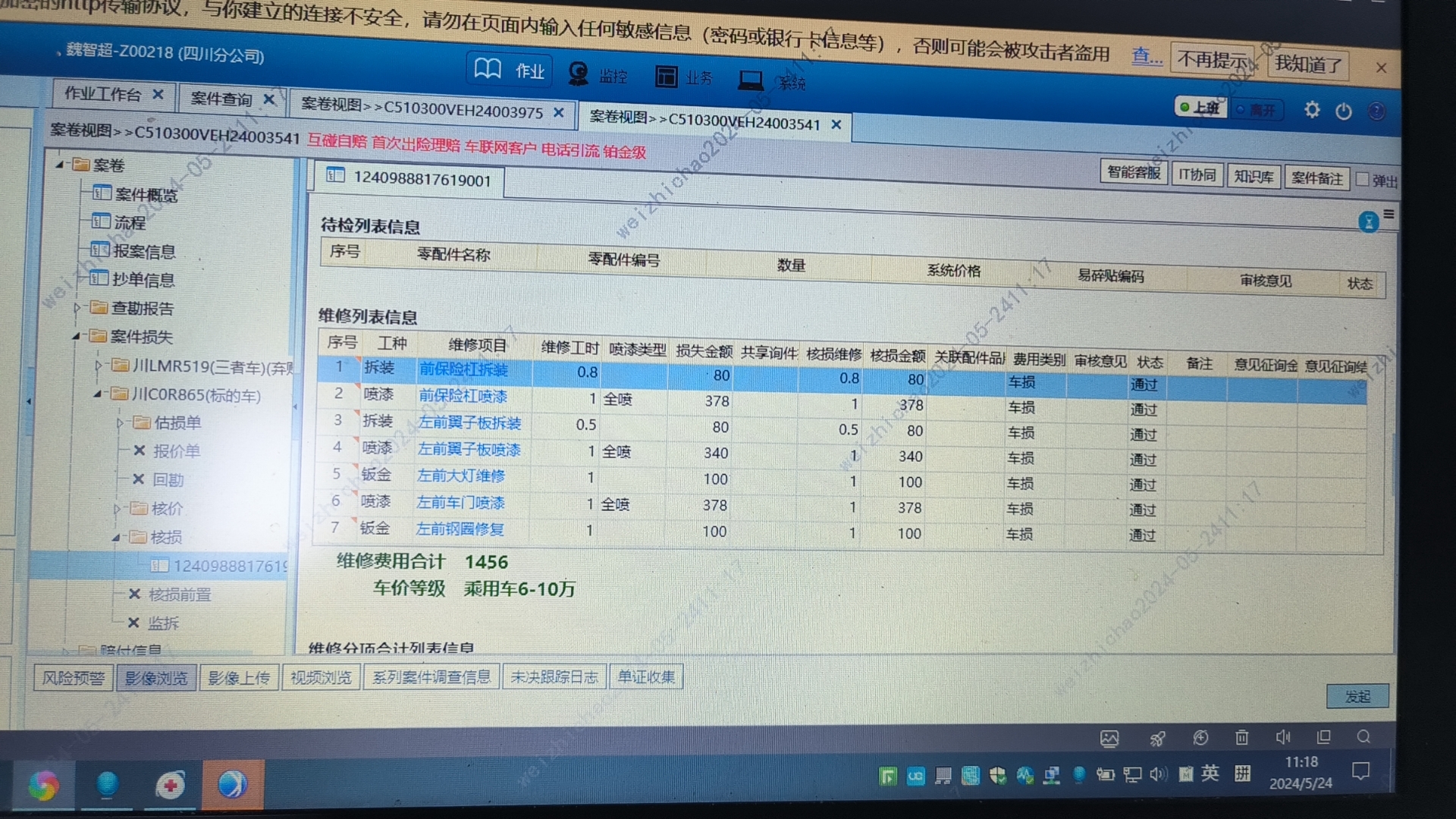Expand the 估损单 folder node

click(120, 422)
